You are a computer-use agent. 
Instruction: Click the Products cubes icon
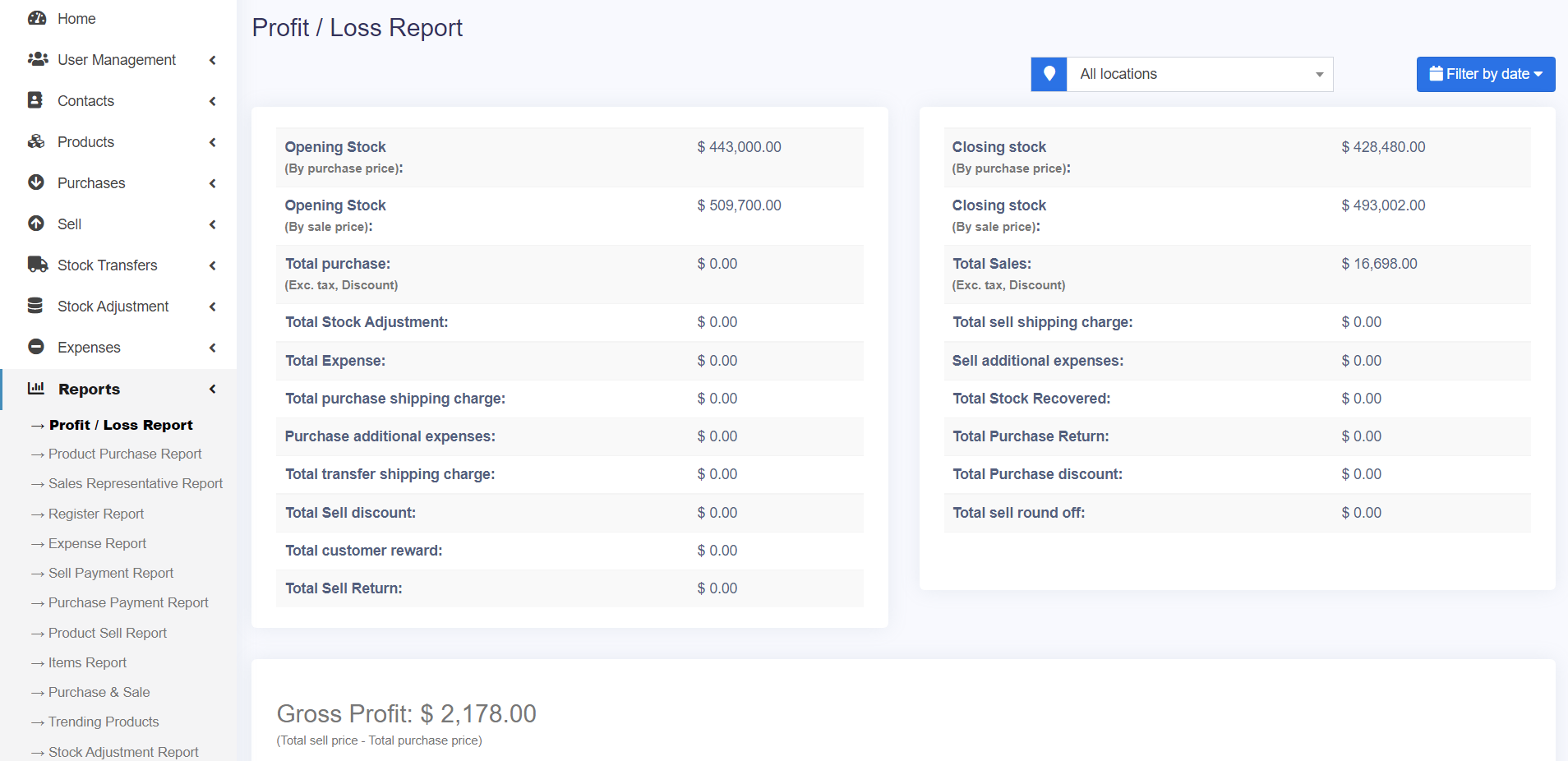coord(36,141)
